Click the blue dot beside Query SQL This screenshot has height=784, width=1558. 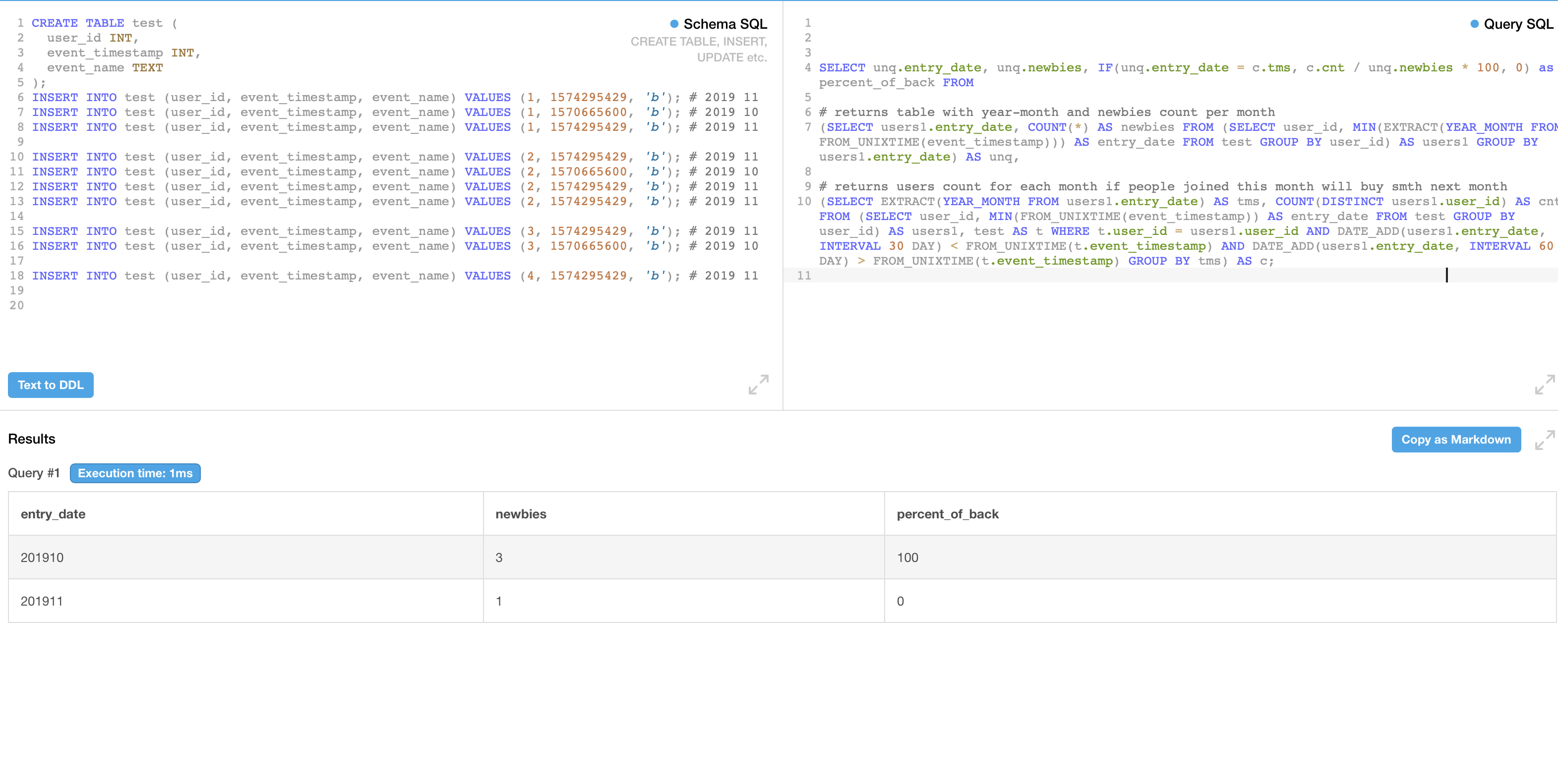point(1474,24)
